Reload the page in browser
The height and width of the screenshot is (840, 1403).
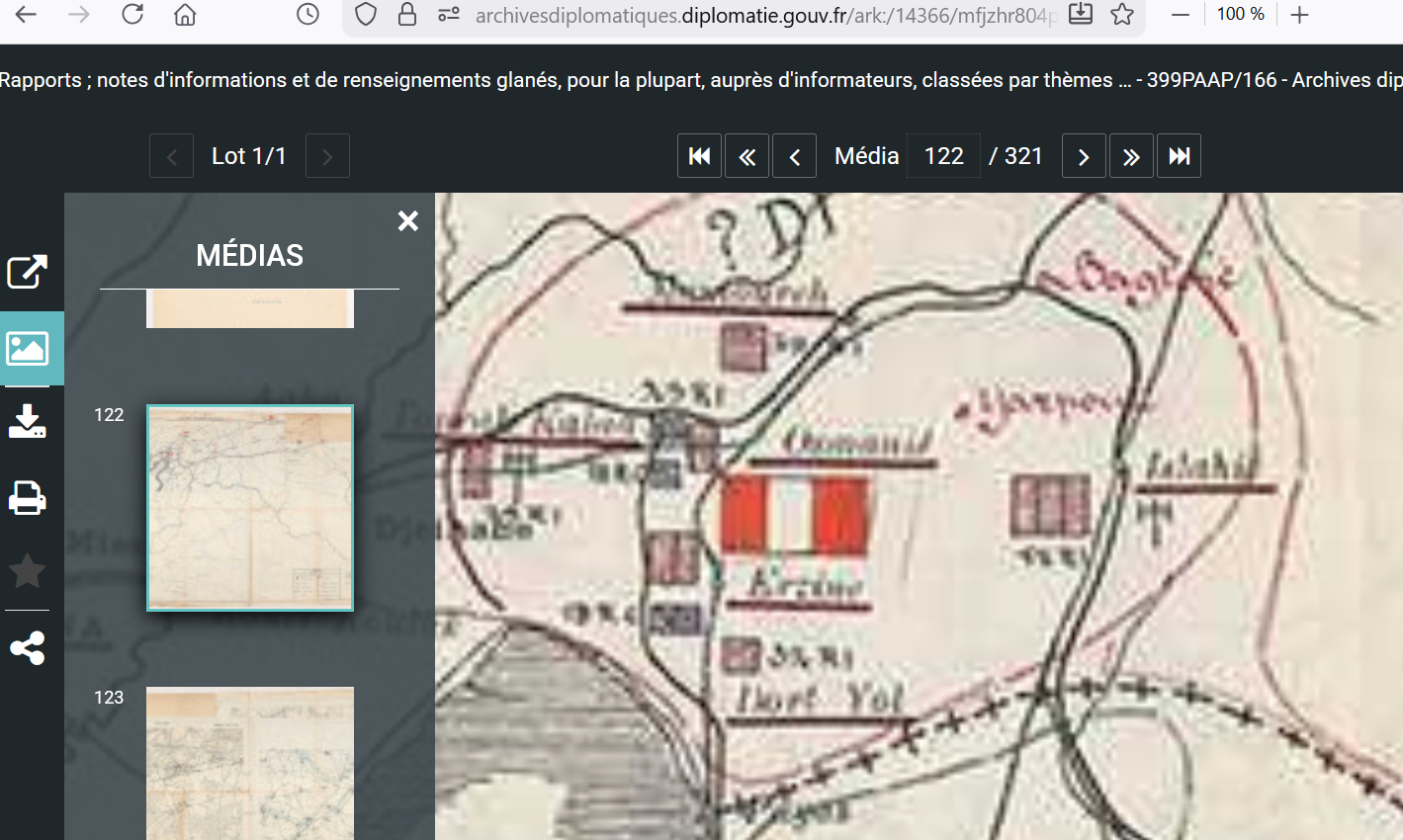[132, 15]
